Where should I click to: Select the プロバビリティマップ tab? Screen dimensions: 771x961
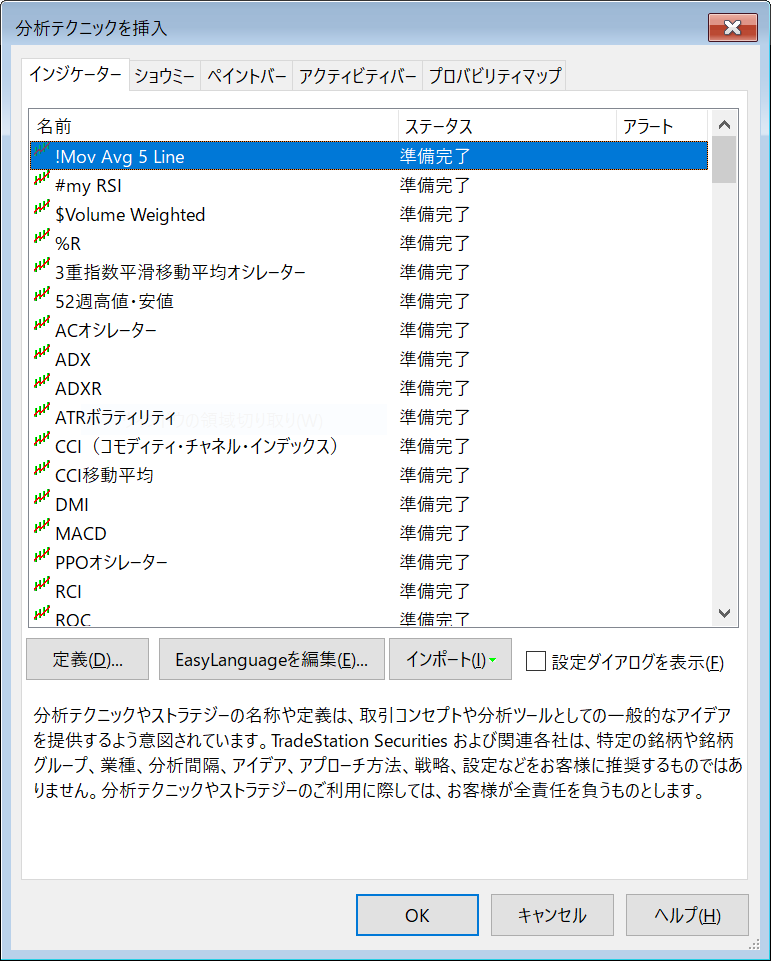coord(494,76)
